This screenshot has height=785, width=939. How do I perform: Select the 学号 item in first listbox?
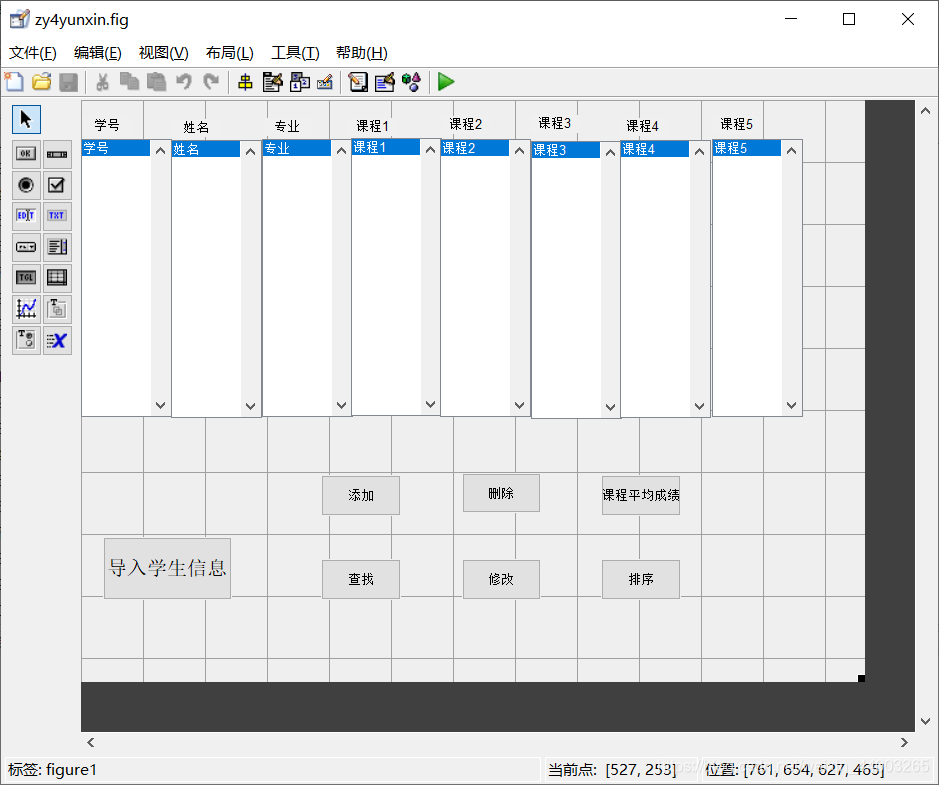coord(116,148)
